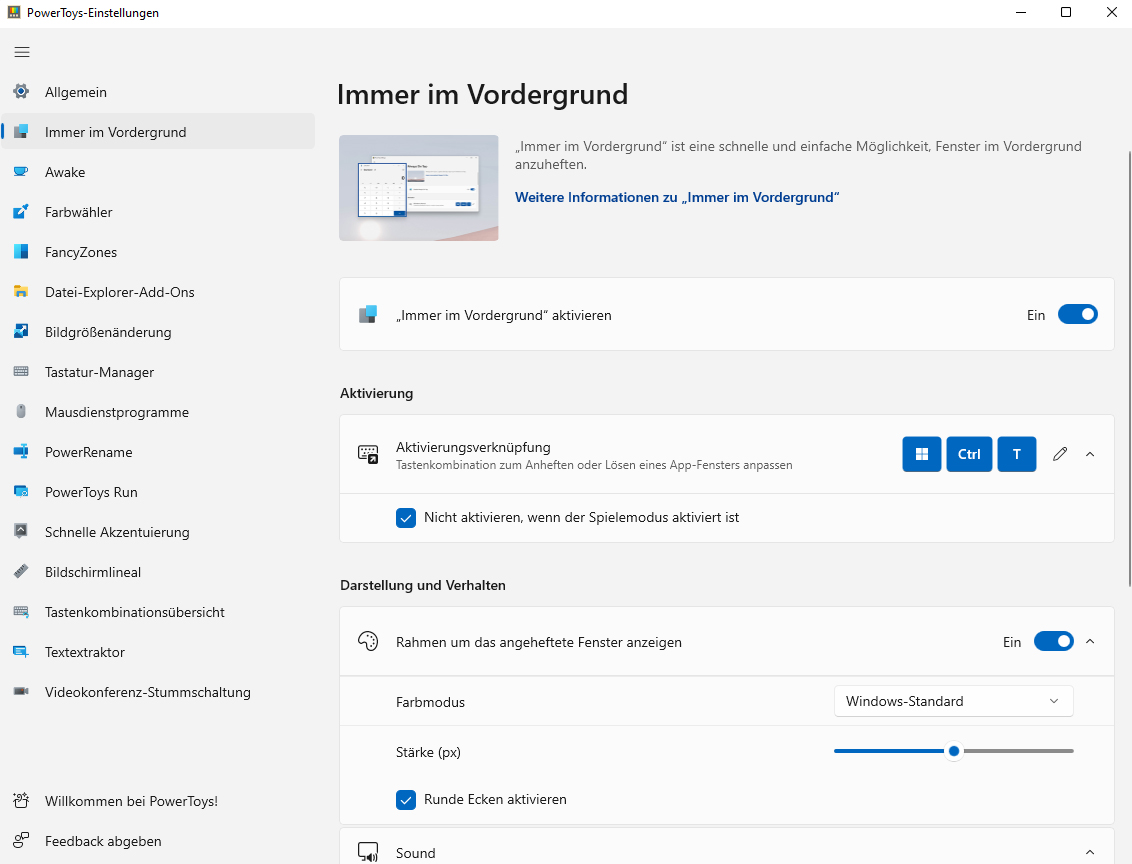Click the Willkommen bei PowerToys party icon

21,800
